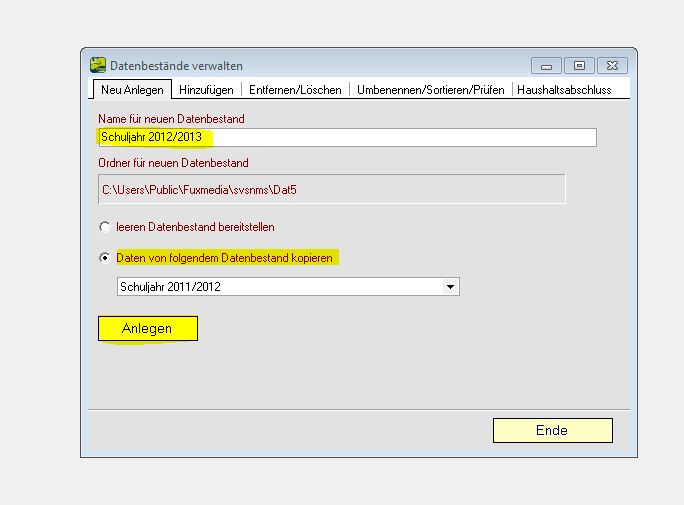Click the 'Ordner für neuen Datenbestand' label

point(173,163)
